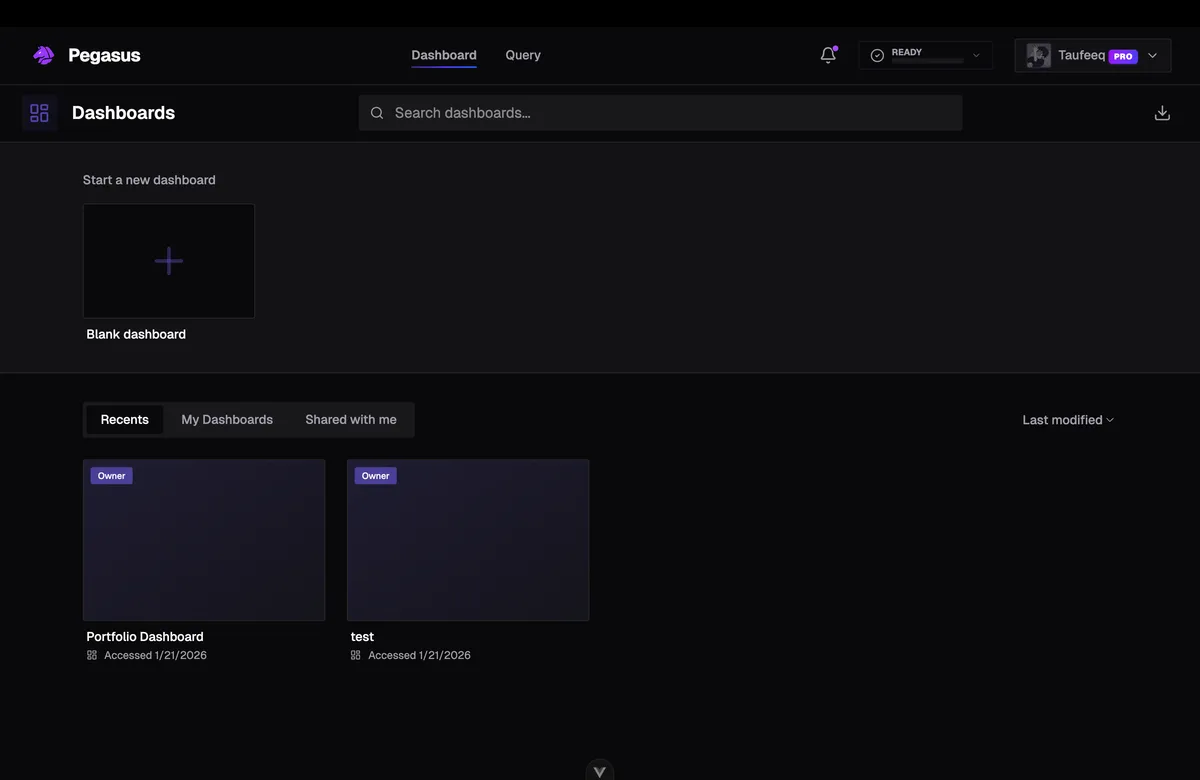Open the Taufeeq account menu chevron
The height and width of the screenshot is (780, 1200).
click(1153, 56)
